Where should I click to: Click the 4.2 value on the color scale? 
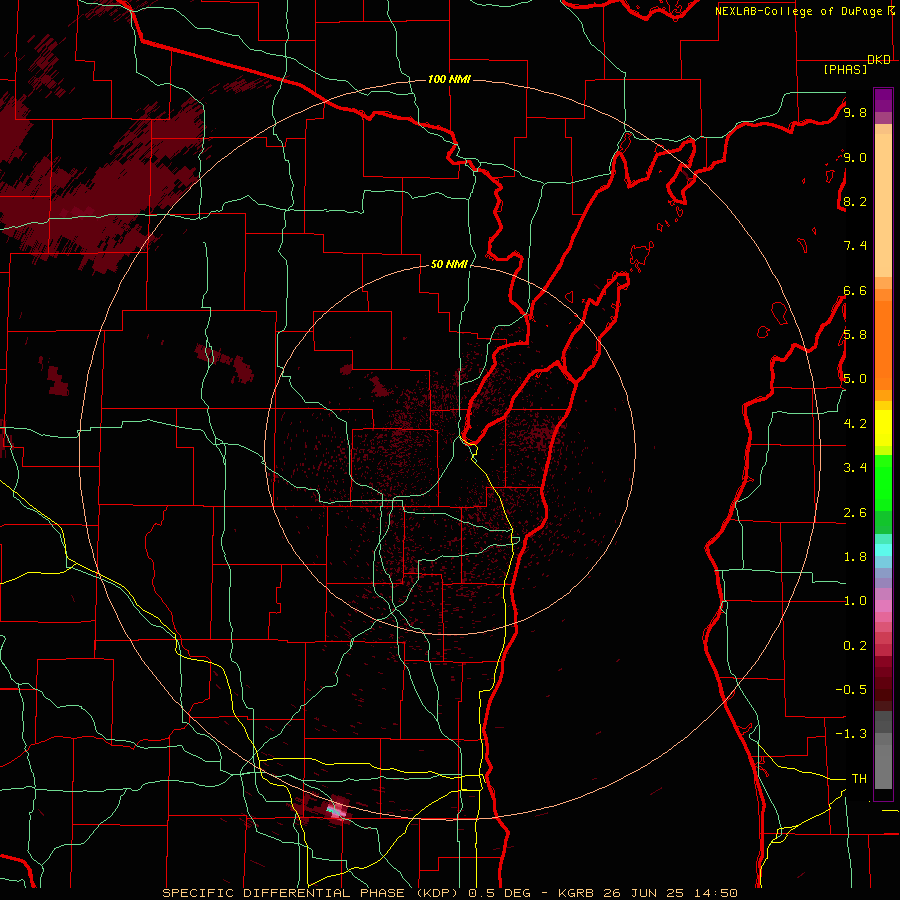click(855, 424)
